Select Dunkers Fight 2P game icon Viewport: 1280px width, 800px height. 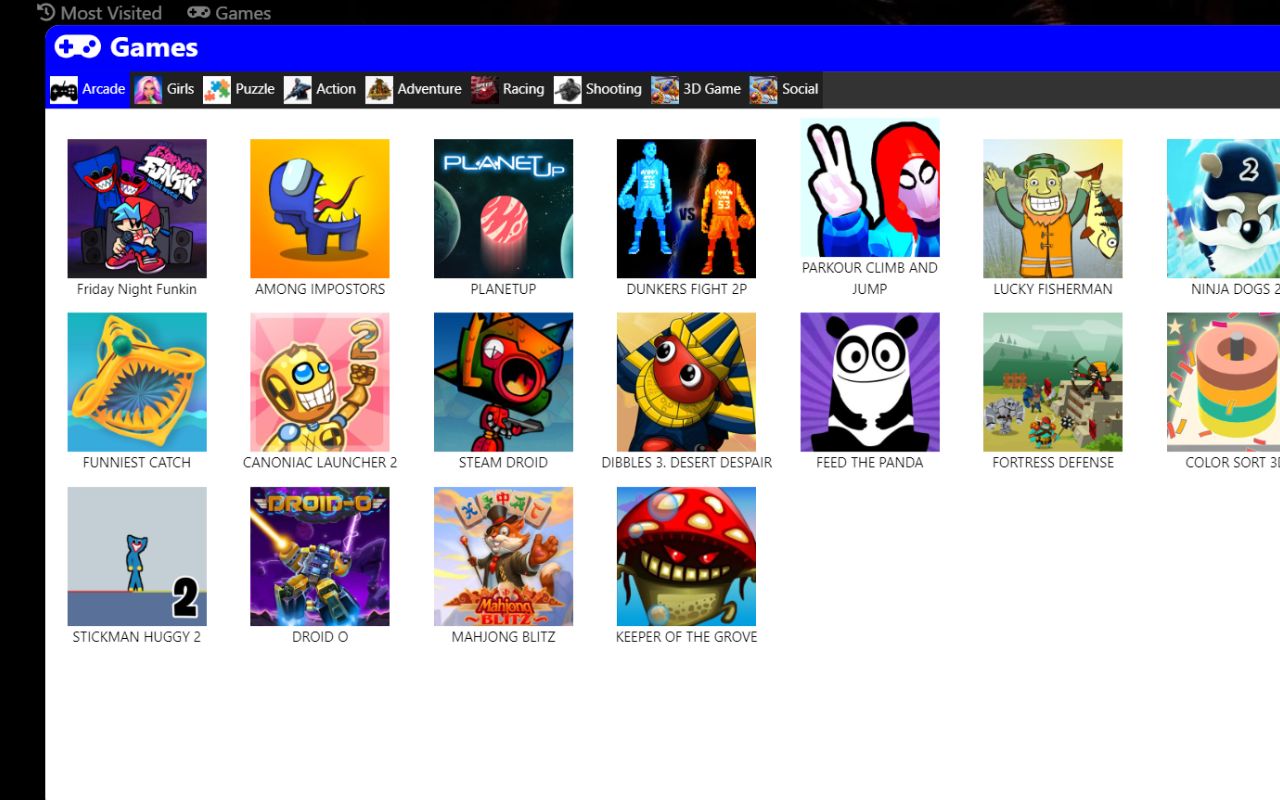tap(686, 208)
